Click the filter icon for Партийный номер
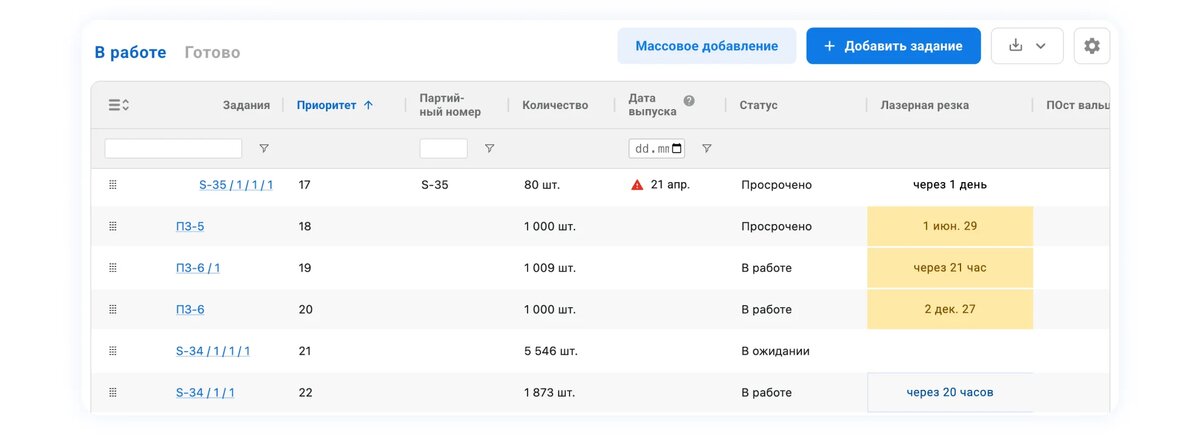The width and height of the screenshot is (1200, 435). point(489,148)
